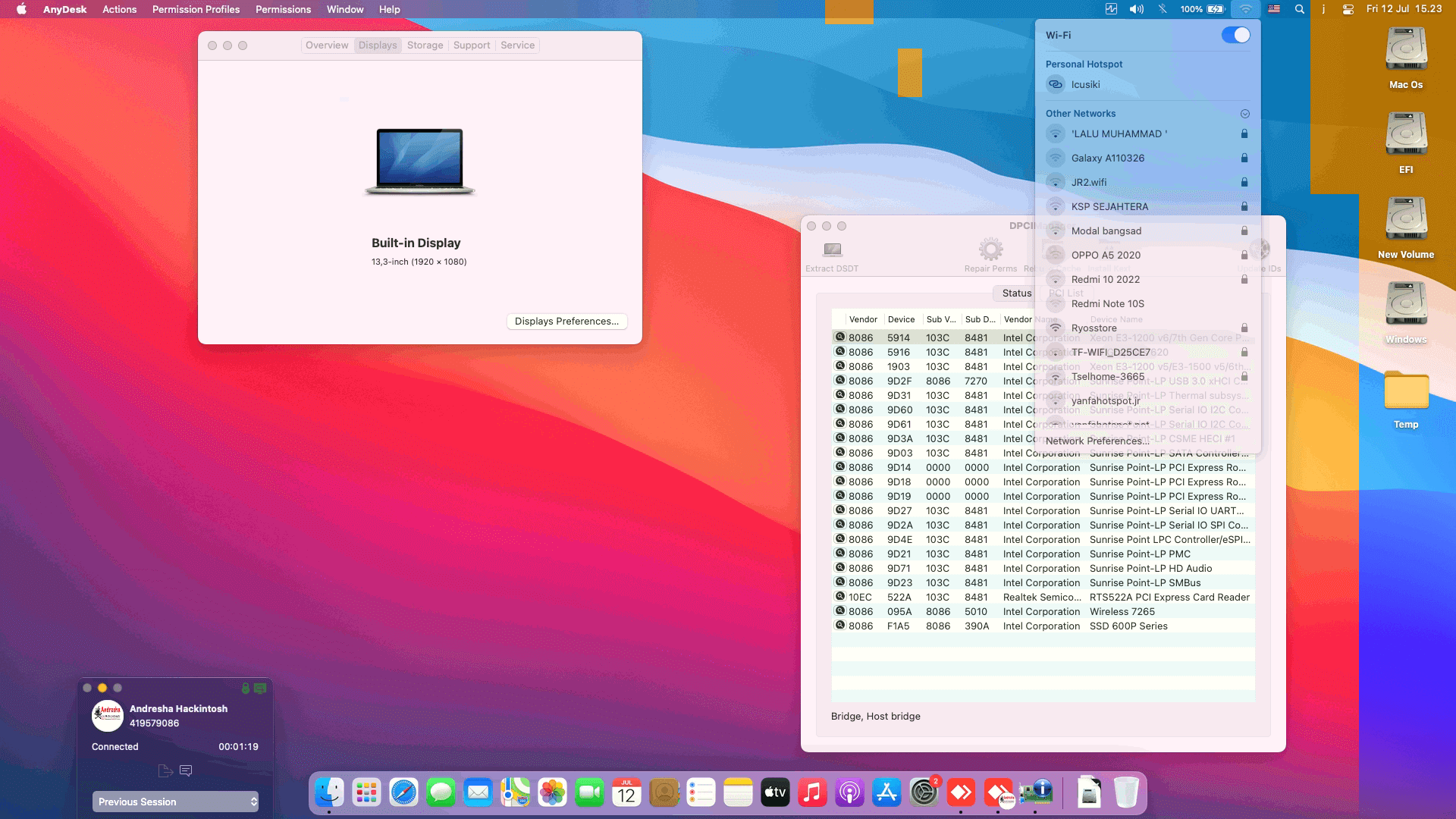This screenshot has height=819, width=1456.
Task: Collapse the Other Networks list
Action: point(1244,114)
